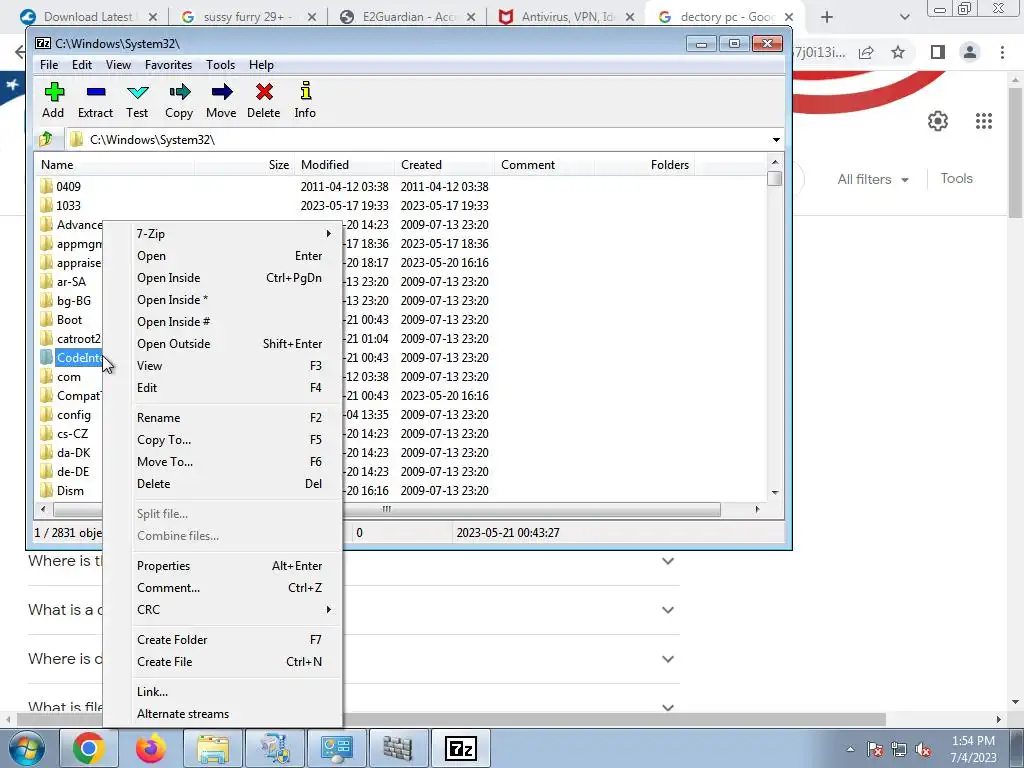The width and height of the screenshot is (1024, 768).
Task: Switch to the E2Guardian browser tab
Action: coord(407,17)
